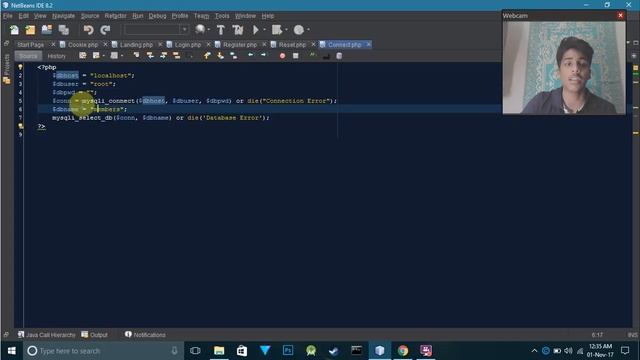Image resolution: width=640 pixels, height=360 pixels.
Task: Start macro recording with red circle
Action: coord(282,56)
